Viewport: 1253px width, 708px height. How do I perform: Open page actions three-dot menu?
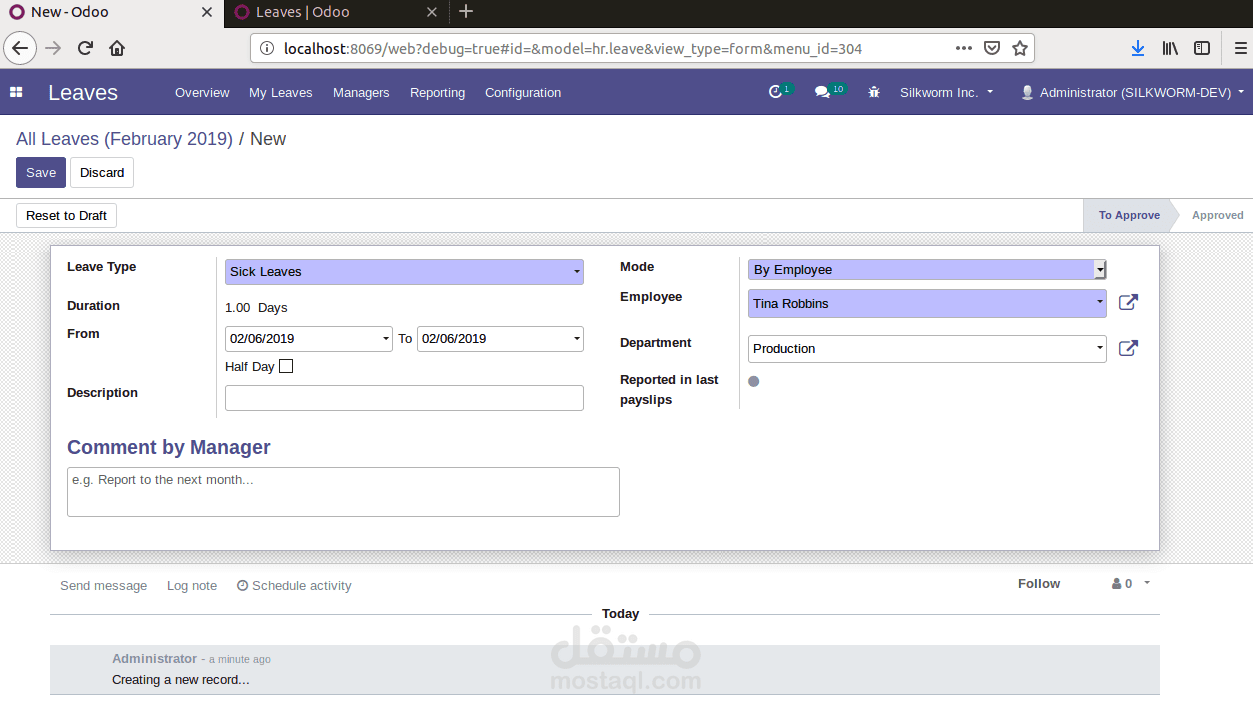(963, 48)
